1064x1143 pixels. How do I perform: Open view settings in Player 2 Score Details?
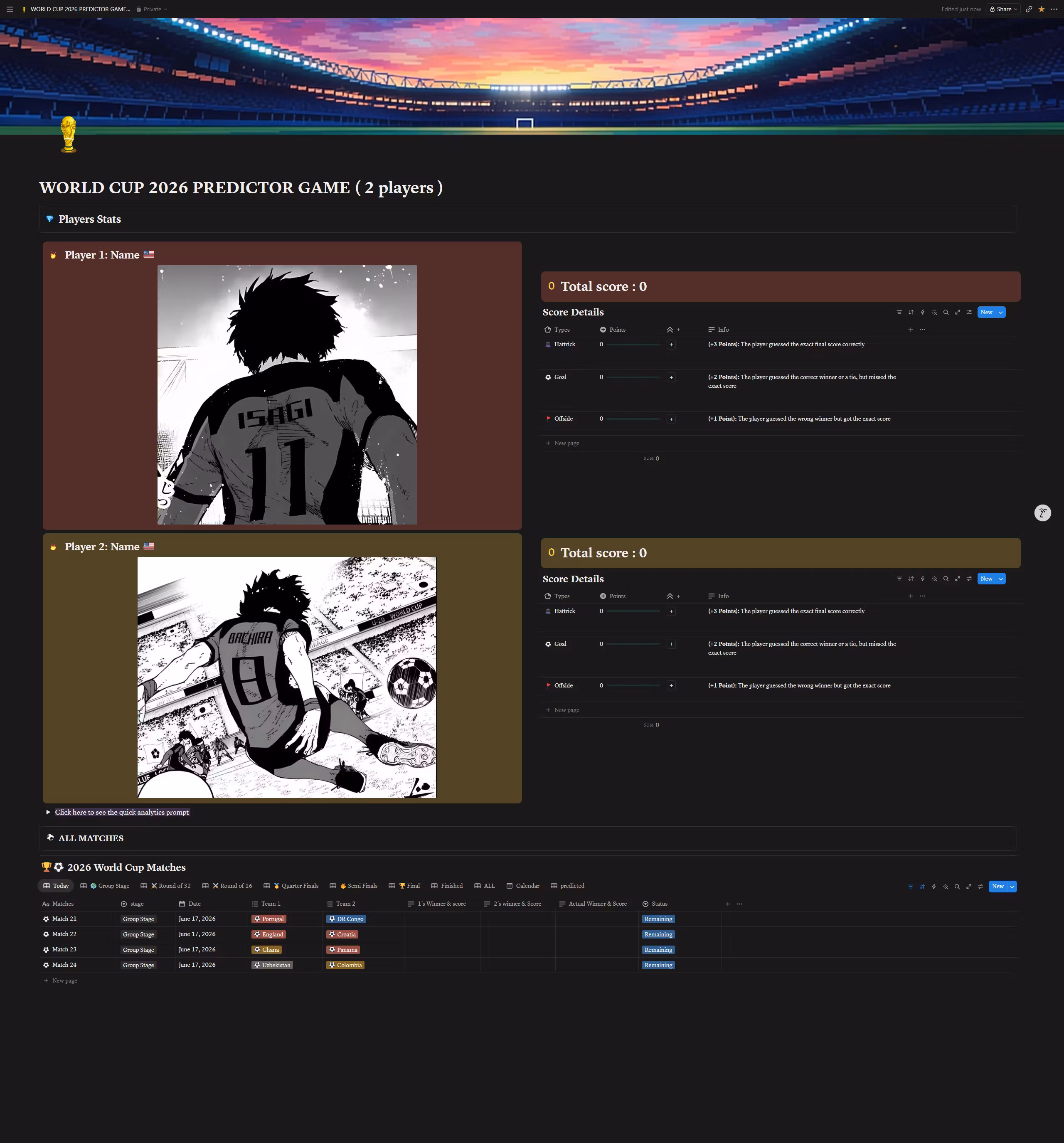(969, 579)
